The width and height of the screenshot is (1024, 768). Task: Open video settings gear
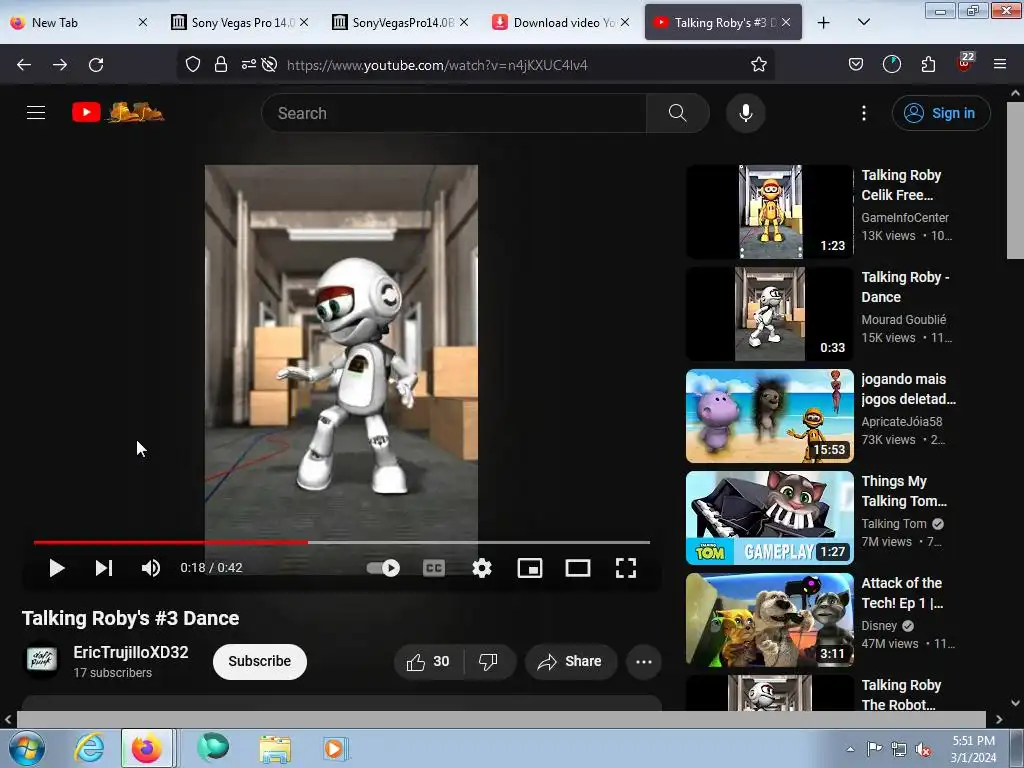[x=482, y=568]
